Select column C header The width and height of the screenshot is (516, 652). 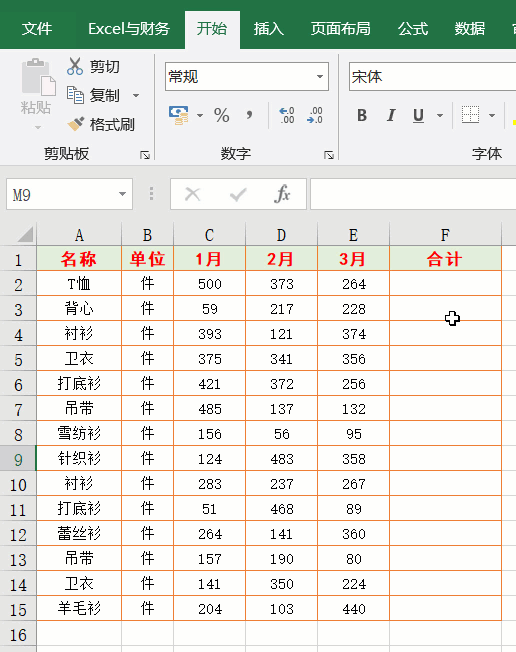click(x=210, y=235)
